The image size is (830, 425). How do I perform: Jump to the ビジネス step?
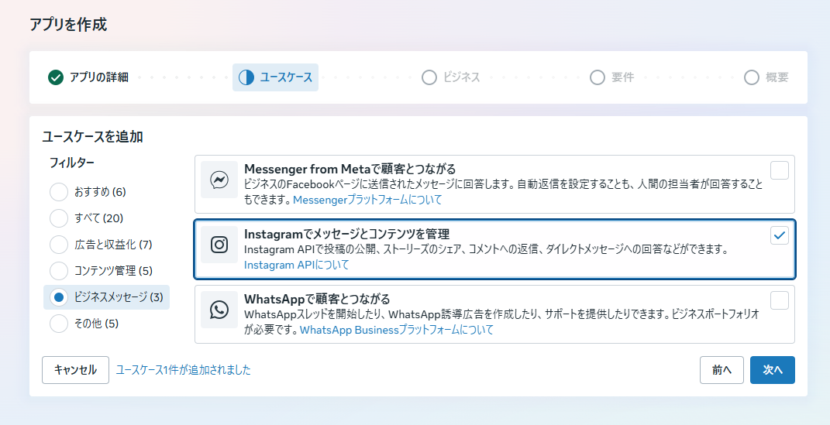tap(451, 77)
